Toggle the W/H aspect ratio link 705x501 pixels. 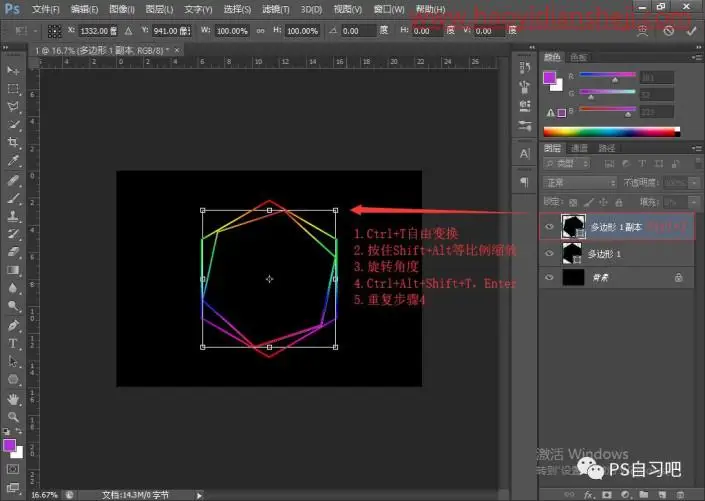pos(260,31)
